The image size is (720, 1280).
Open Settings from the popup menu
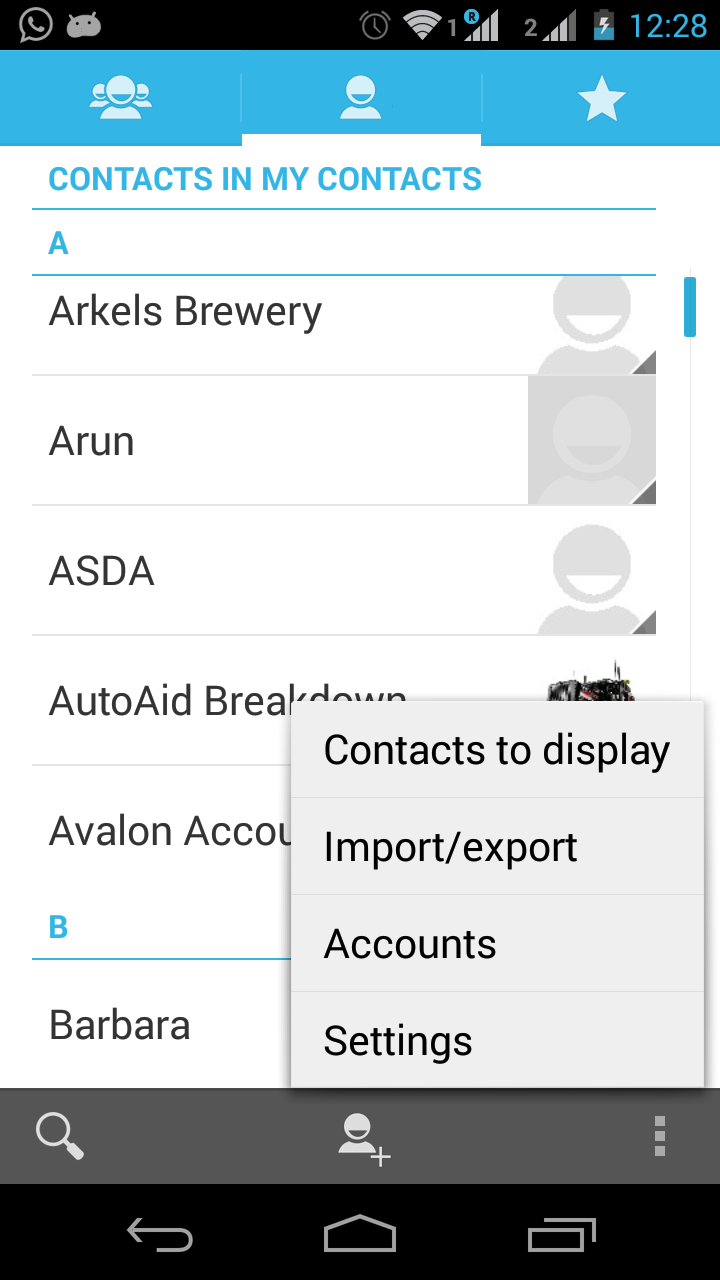pyautogui.click(x=497, y=1041)
